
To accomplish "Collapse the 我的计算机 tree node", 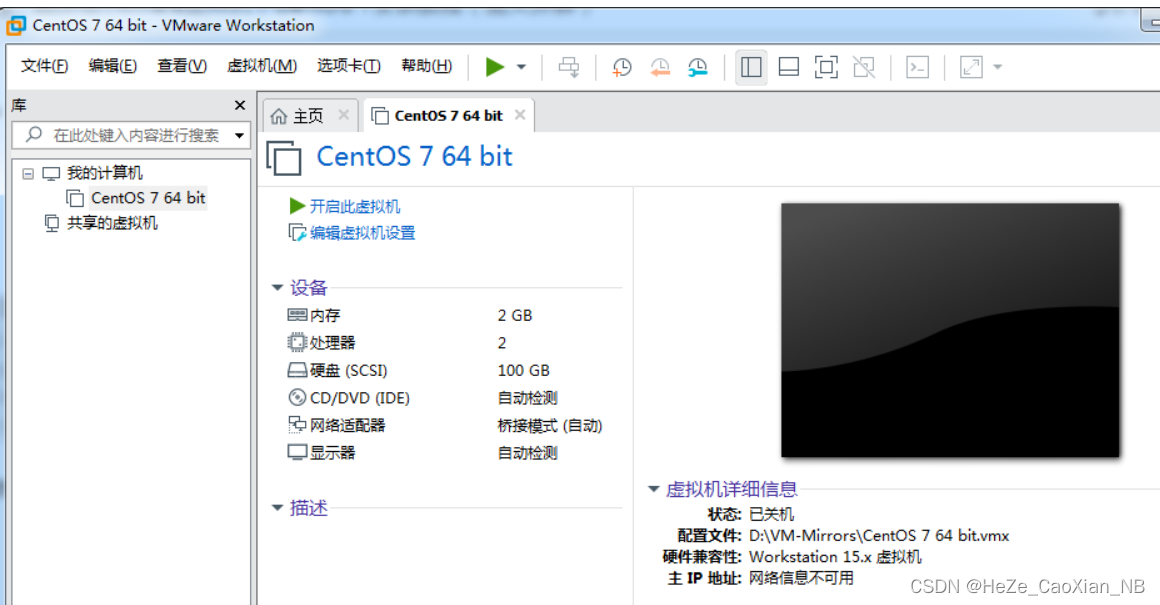I will (x=28, y=174).
